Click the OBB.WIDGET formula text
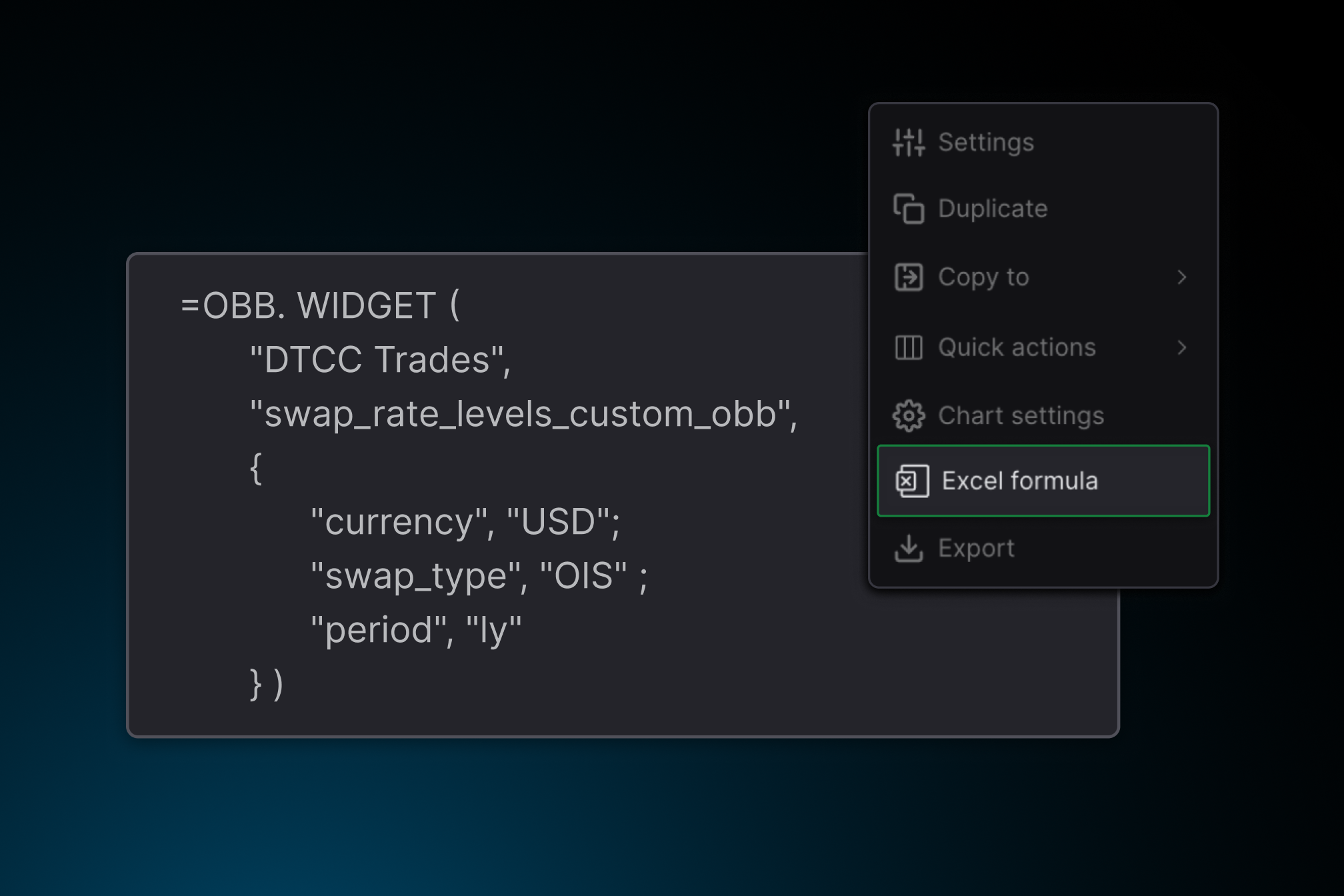This screenshot has width=1344, height=896. click(x=319, y=307)
